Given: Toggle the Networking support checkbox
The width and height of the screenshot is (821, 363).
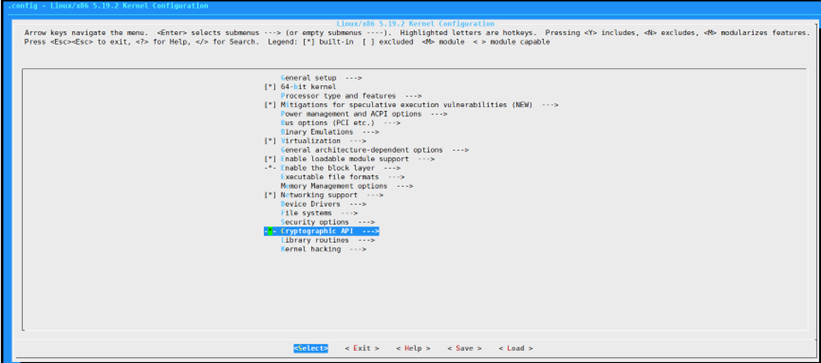Looking at the screenshot, I should point(270,195).
